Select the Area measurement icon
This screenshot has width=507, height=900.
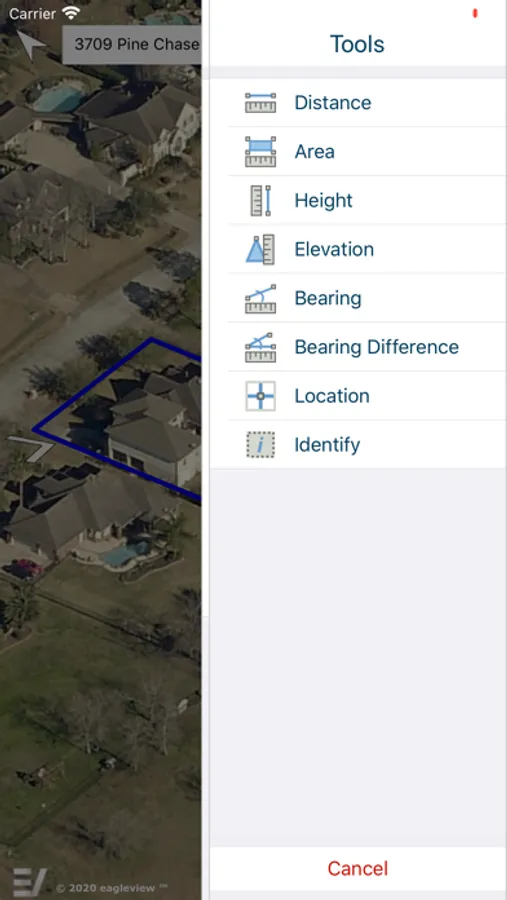pos(260,152)
